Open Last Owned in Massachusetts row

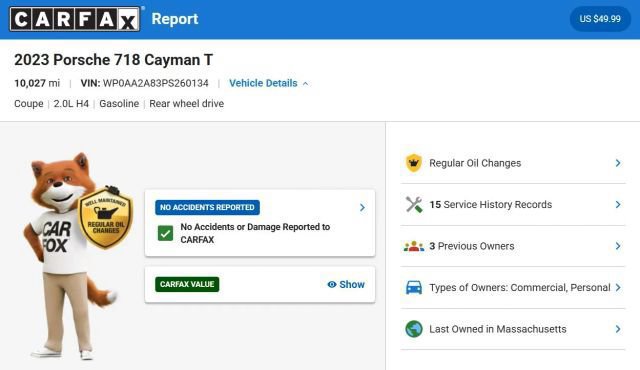(x=513, y=329)
